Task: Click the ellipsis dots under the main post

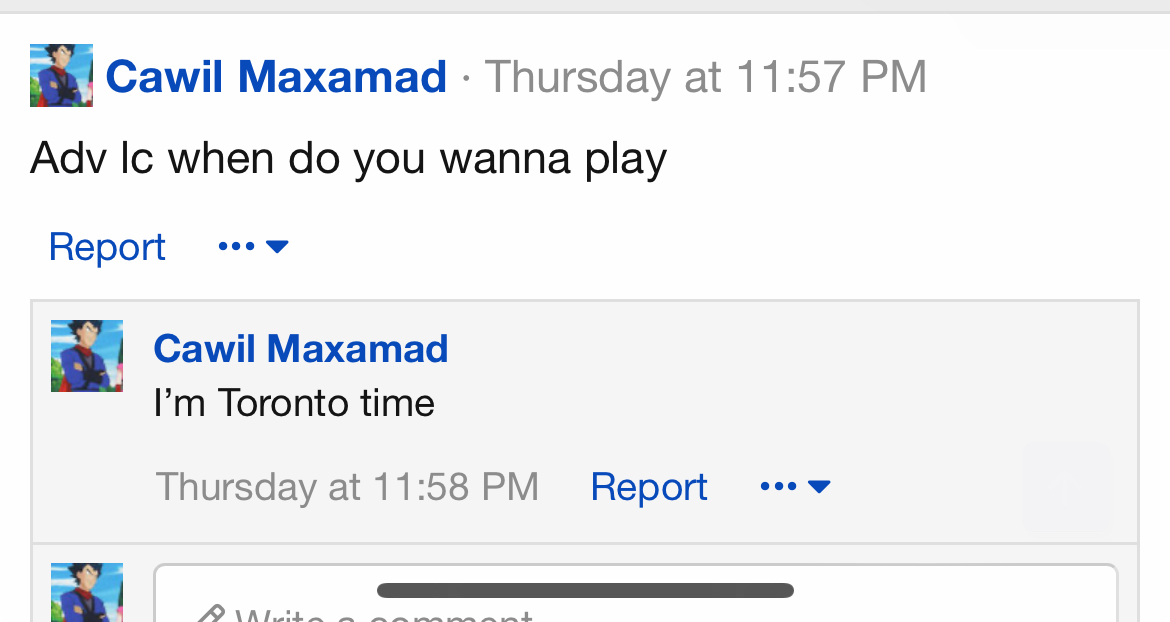Action: [236, 246]
